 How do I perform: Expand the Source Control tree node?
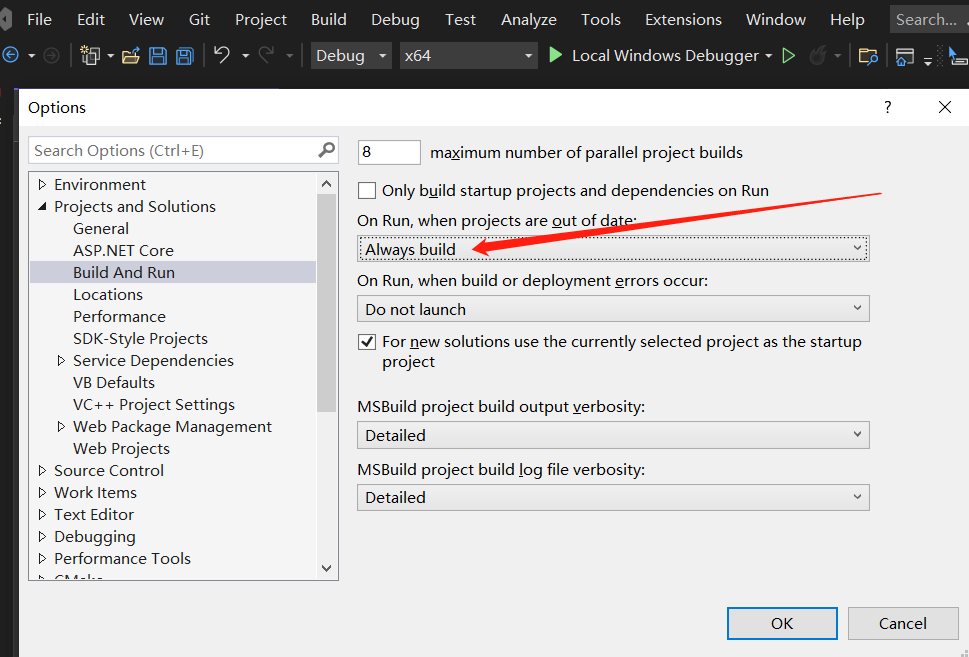(42, 470)
